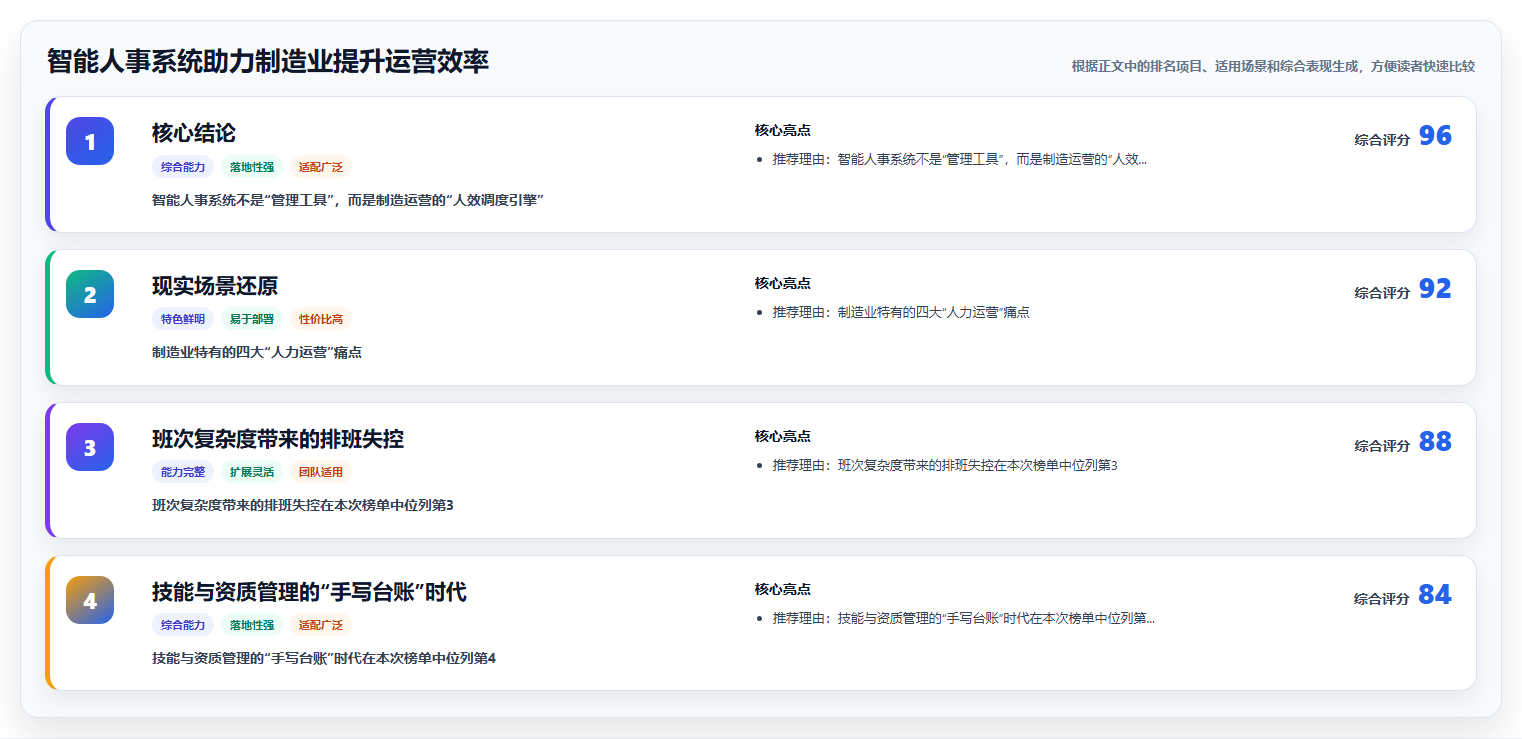Click description 智能人事系统不是"管理工具" under 核心结论
1522x739 pixels.
[x=347, y=200]
